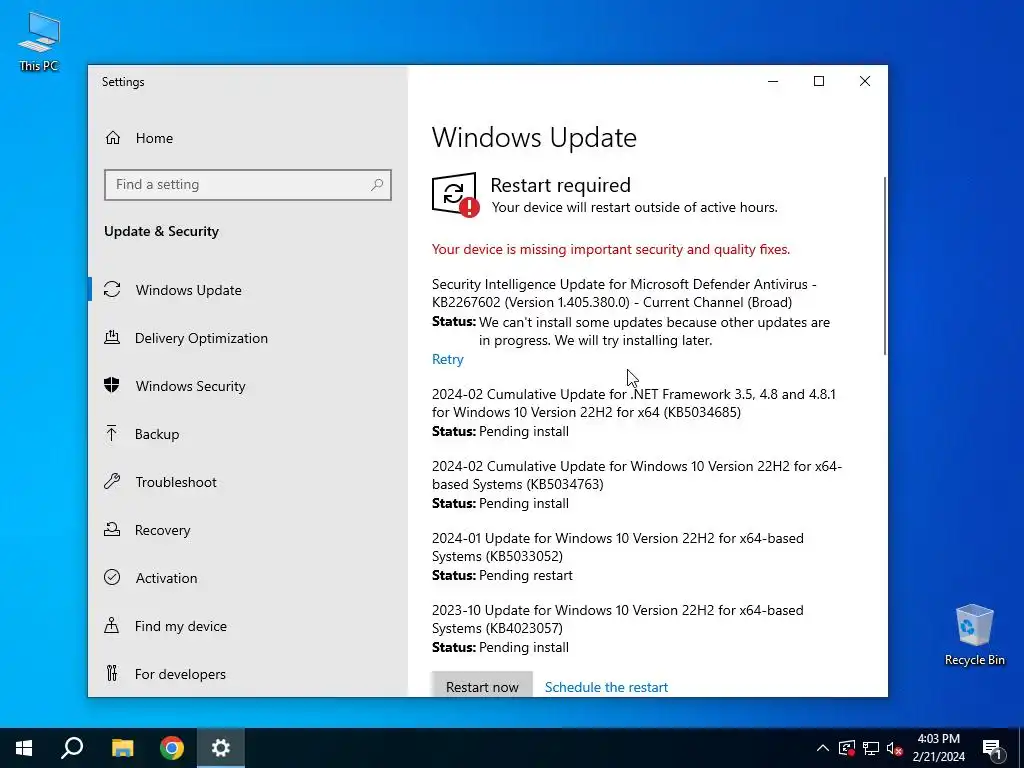Viewport: 1024px width, 768px height.
Task: Click the Restart now button
Action: 482,684
